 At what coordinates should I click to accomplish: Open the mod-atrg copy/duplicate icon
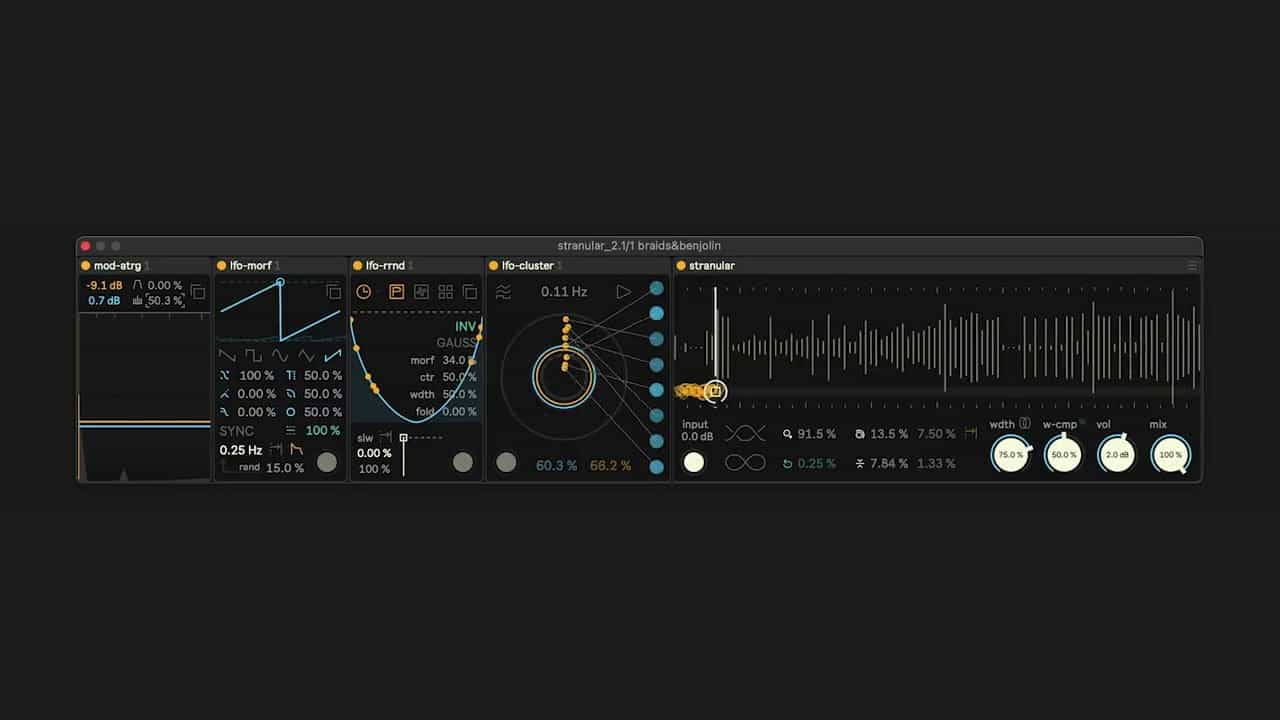coord(198,292)
